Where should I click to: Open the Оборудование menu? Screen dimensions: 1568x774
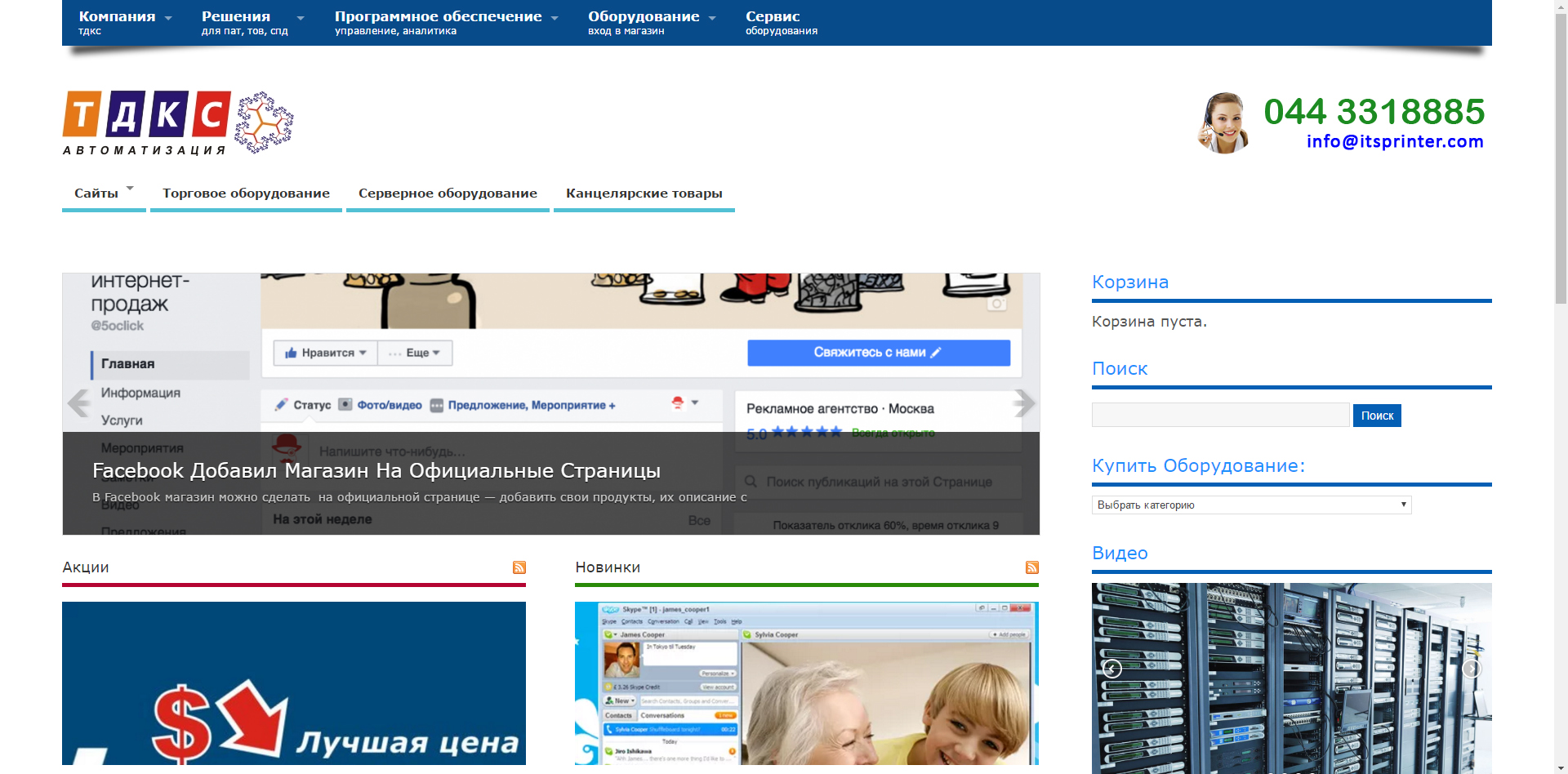(x=652, y=23)
